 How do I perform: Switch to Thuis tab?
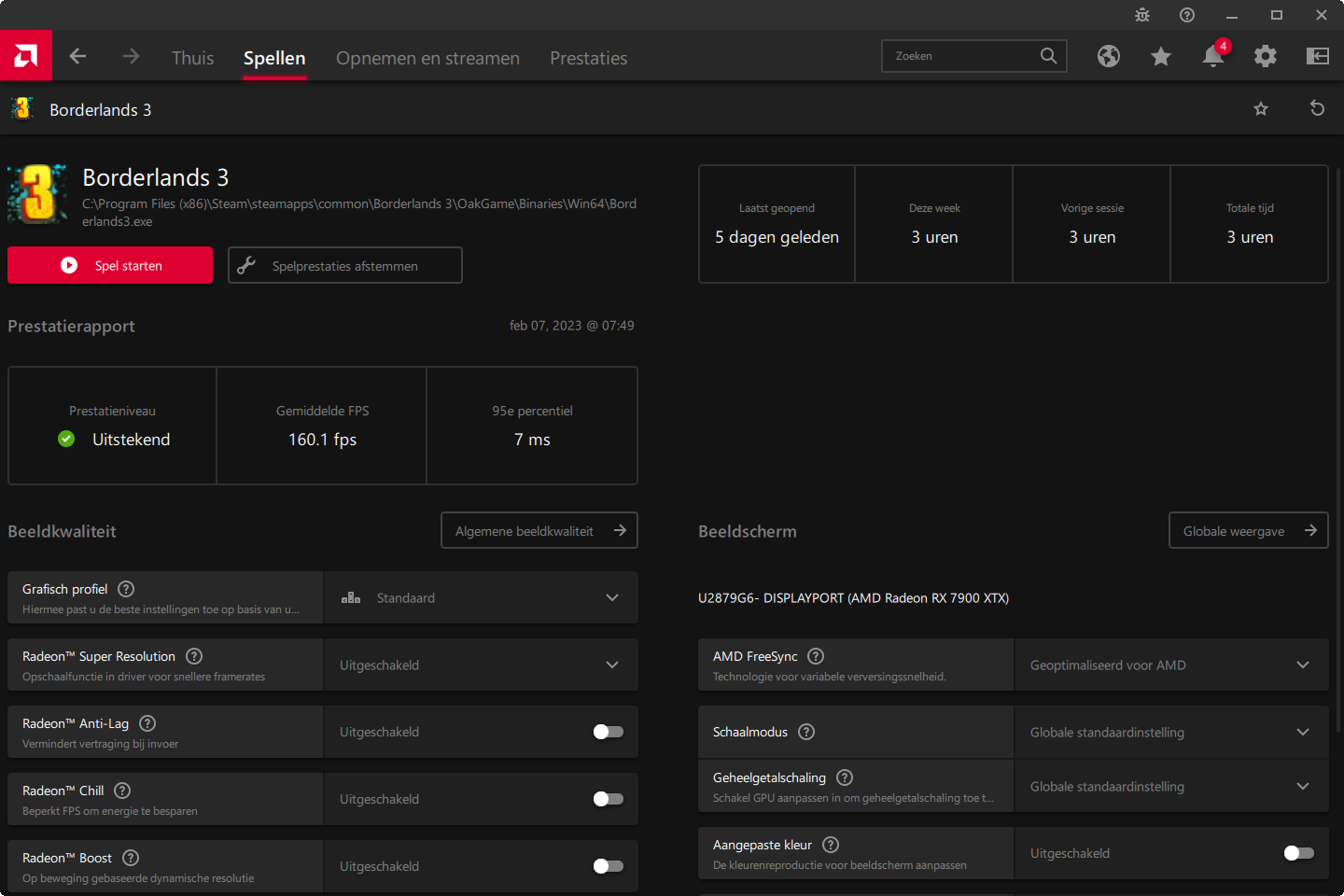(192, 58)
